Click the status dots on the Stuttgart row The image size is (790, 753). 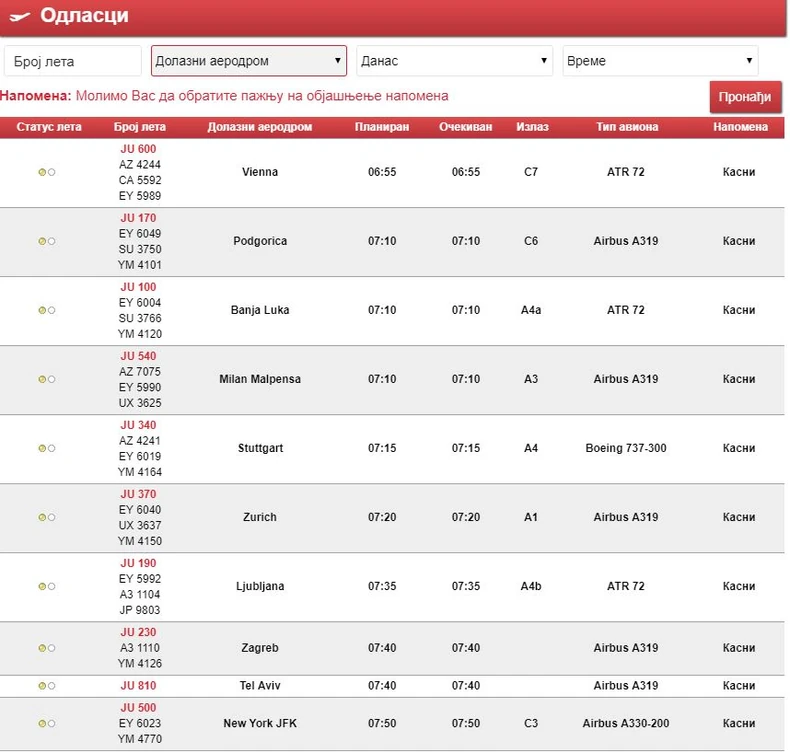click(x=46, y=448)
